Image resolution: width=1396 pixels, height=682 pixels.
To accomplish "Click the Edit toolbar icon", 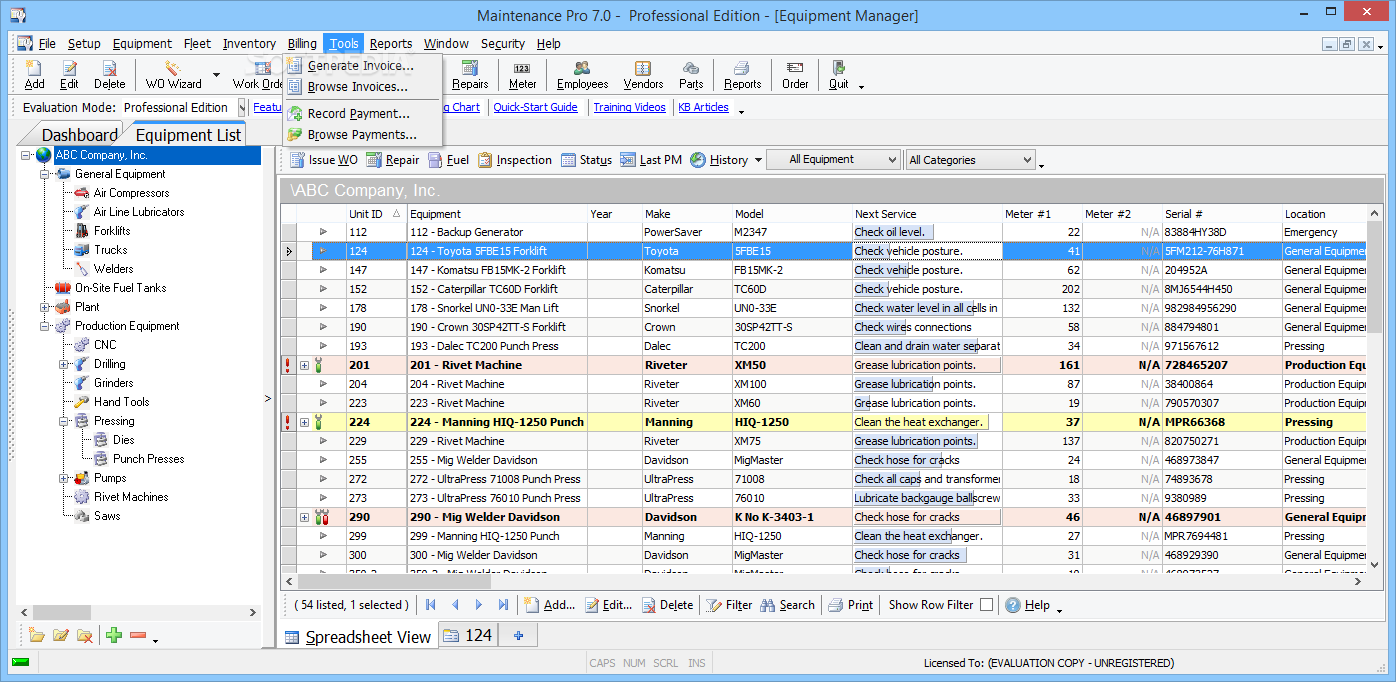I will (x=69, y=75).
